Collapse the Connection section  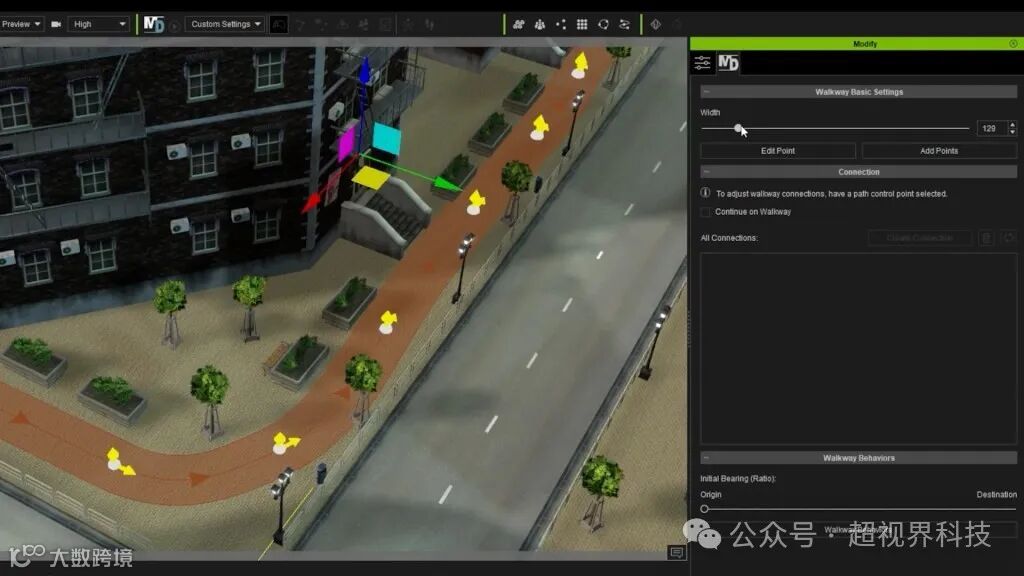click(706, 172)
